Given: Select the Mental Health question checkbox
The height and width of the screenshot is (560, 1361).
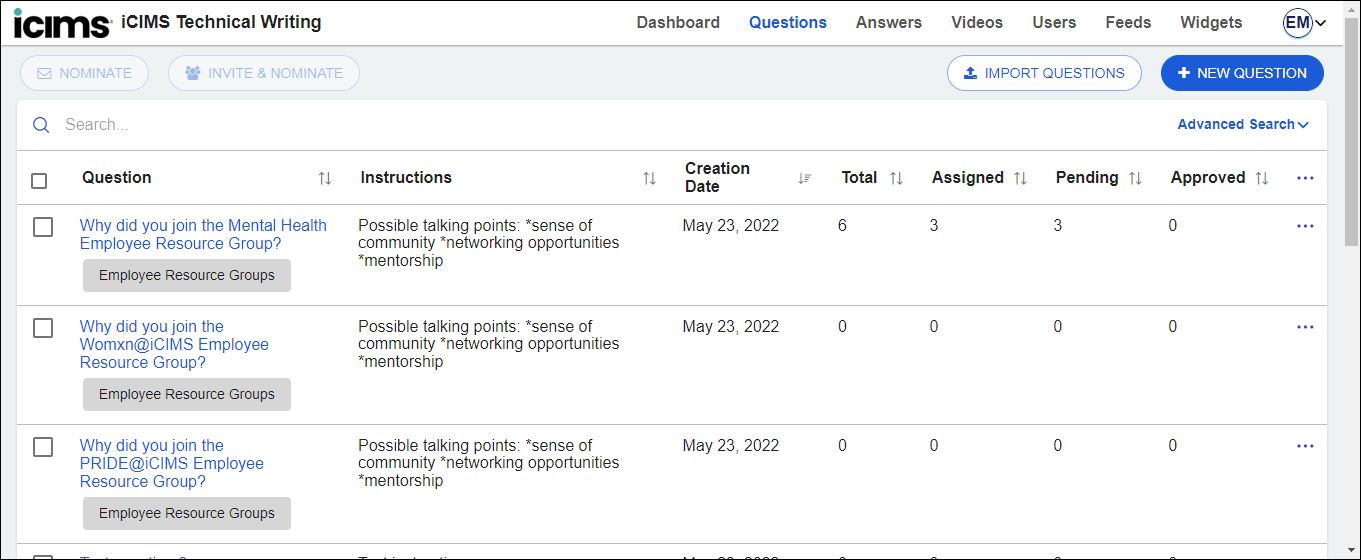Looking at the screenshot, I should pyautogui.click(x=43, y=228).
